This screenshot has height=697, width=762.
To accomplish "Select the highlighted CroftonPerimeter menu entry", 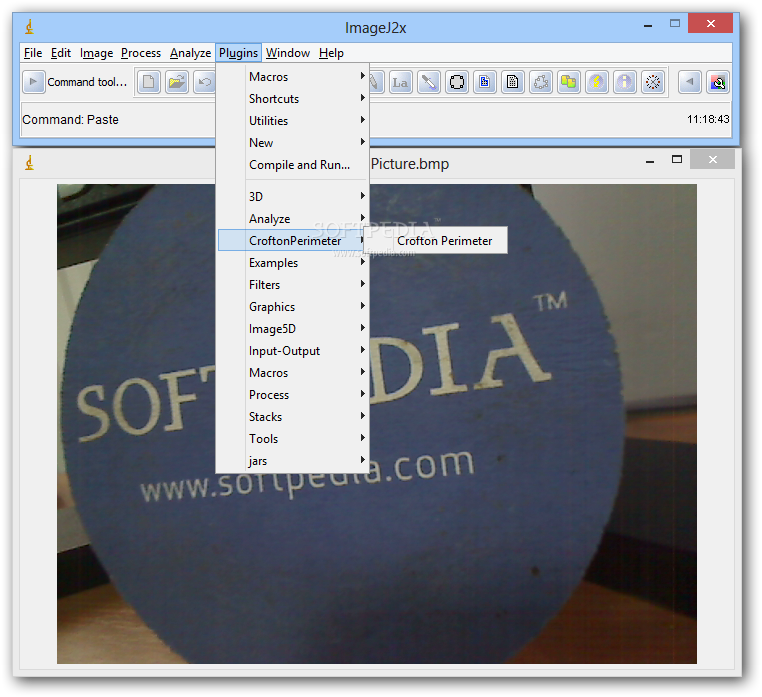I will 293,241.
